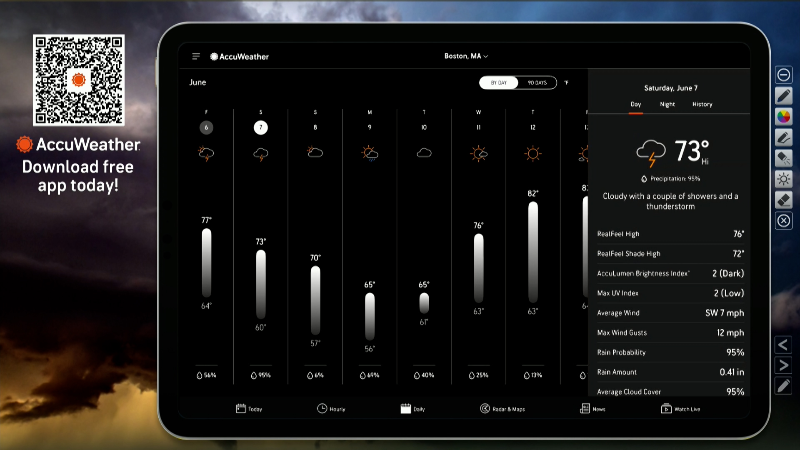
Task: Click the 70° to 57° temperature bar
Action: pos(315,301)
